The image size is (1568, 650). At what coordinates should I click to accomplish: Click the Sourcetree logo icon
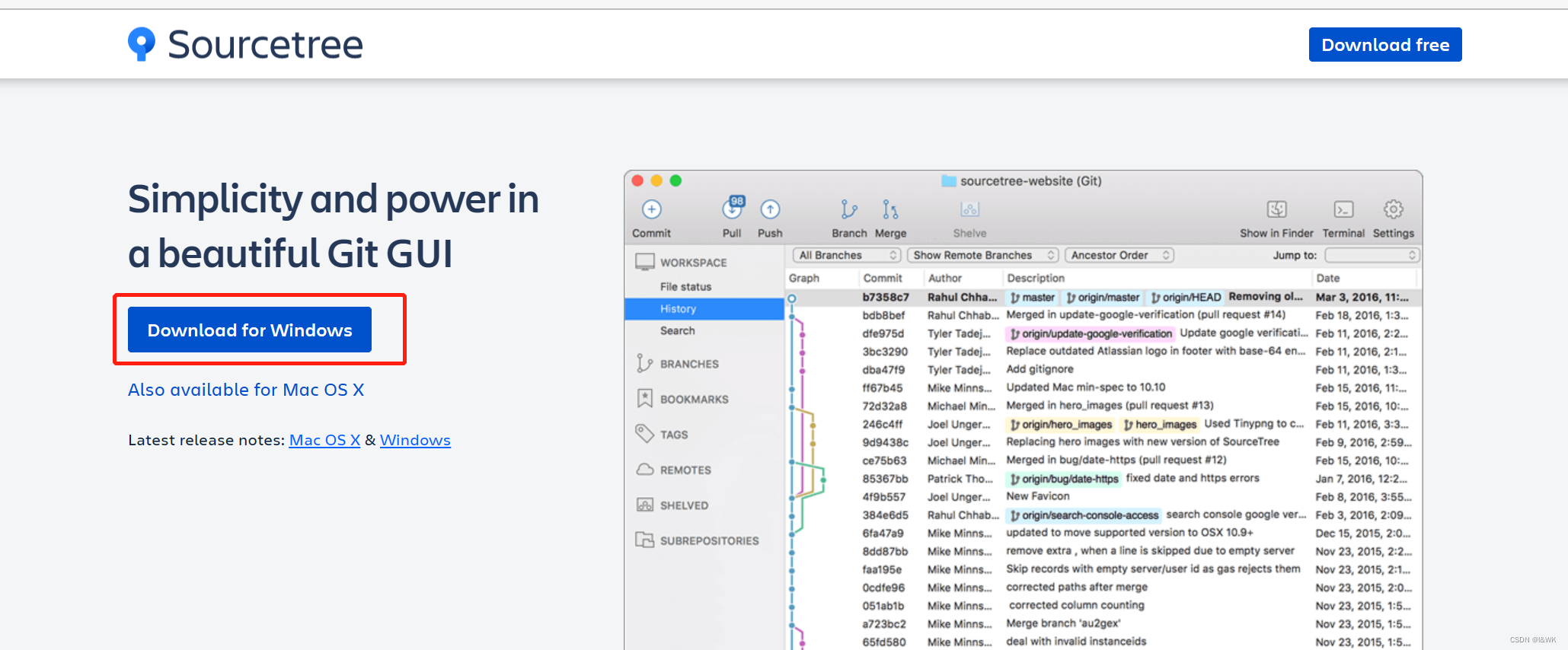click(x=142, y=44)
